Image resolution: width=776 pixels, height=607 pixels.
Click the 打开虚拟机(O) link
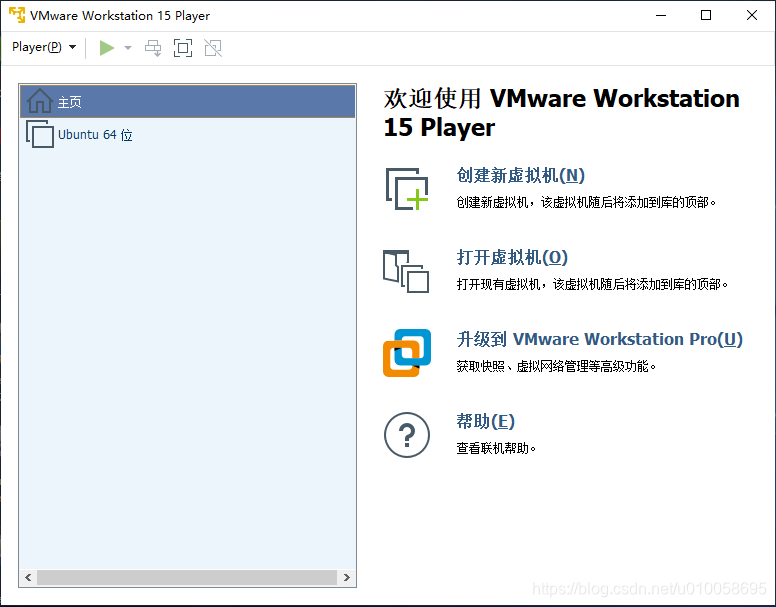click(512, 257)
